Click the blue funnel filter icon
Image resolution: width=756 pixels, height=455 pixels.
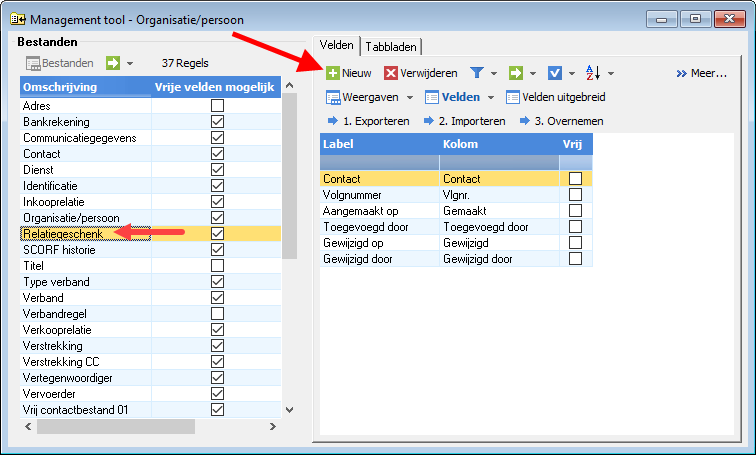tap(477, 73)
